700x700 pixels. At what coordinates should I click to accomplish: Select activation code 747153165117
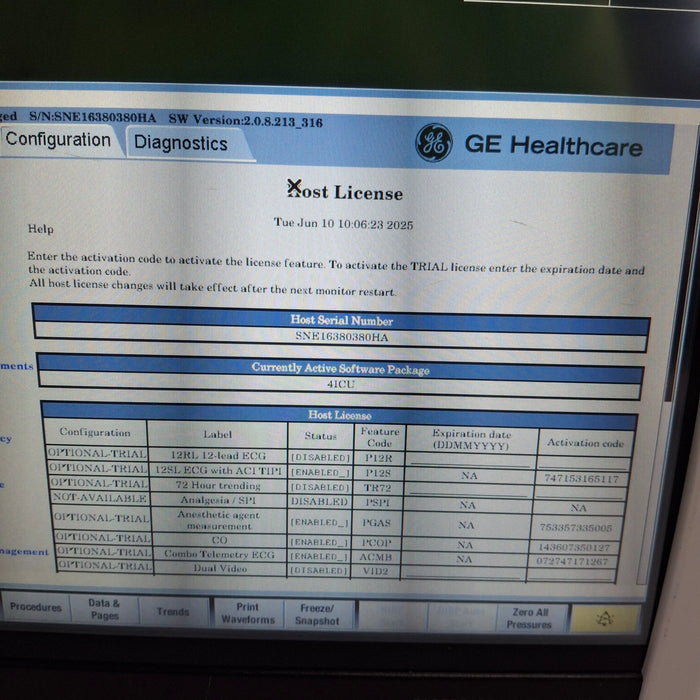[582, 478]
